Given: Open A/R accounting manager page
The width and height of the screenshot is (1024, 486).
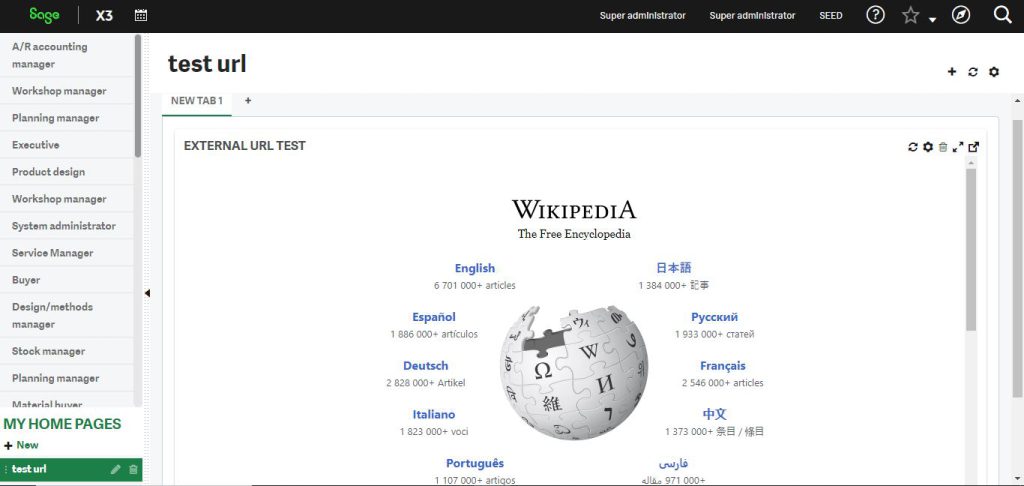Looking at the screenshot, I should (67, 56).
